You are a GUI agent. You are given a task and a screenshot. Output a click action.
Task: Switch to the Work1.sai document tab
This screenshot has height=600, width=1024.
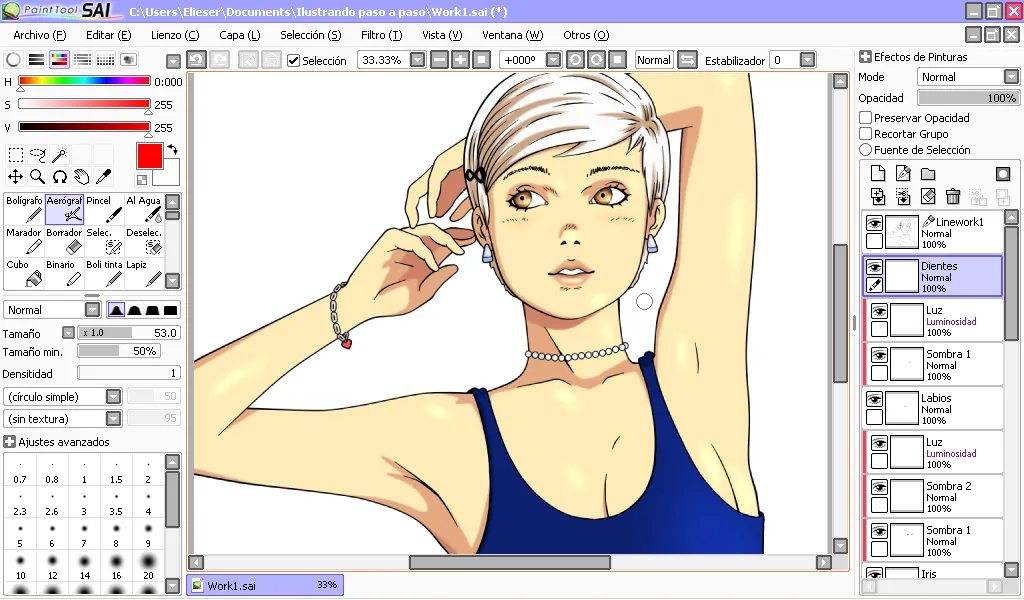coord(265,585)
